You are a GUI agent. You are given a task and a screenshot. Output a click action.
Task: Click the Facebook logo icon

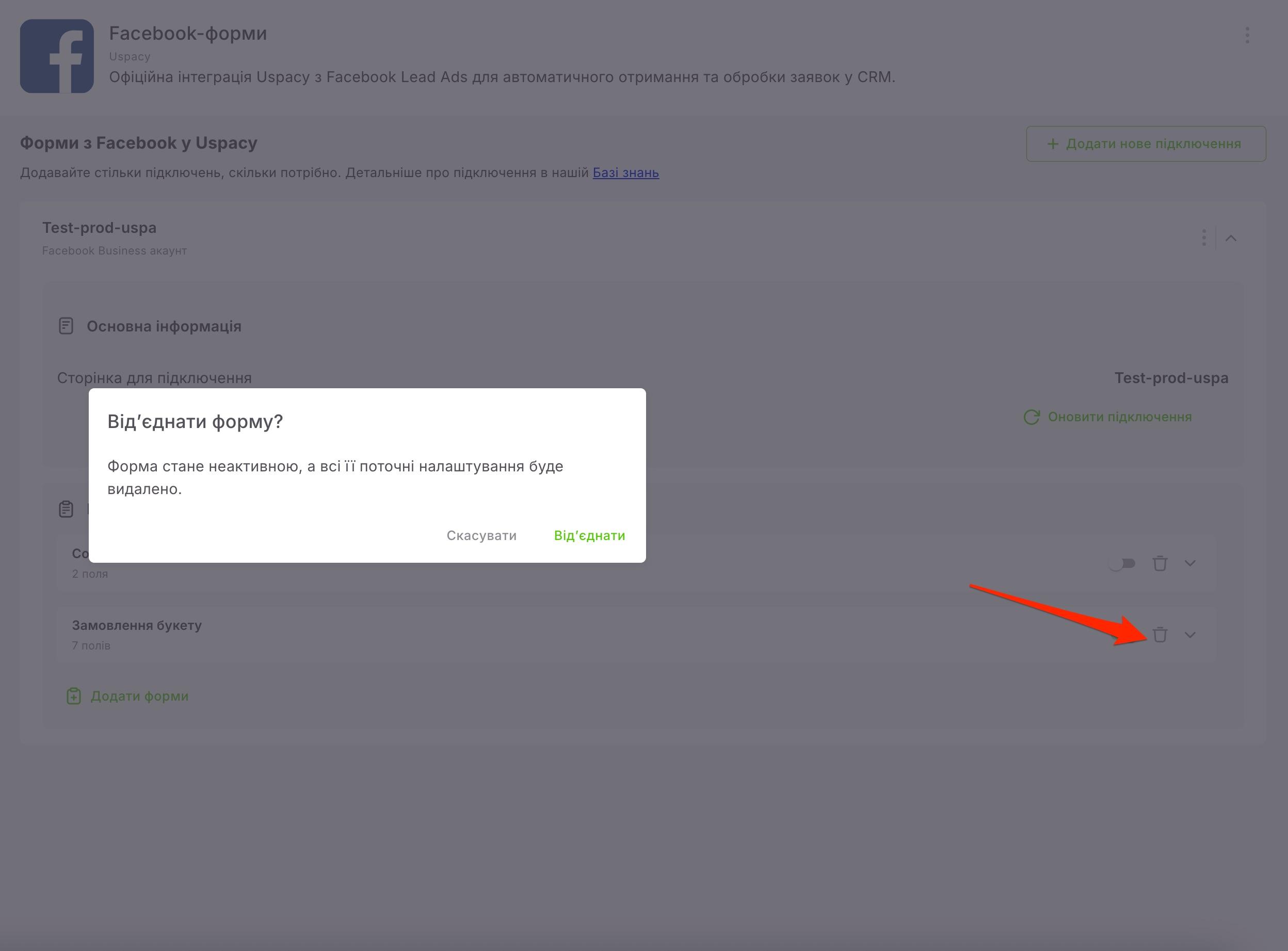tap(57, 56)
